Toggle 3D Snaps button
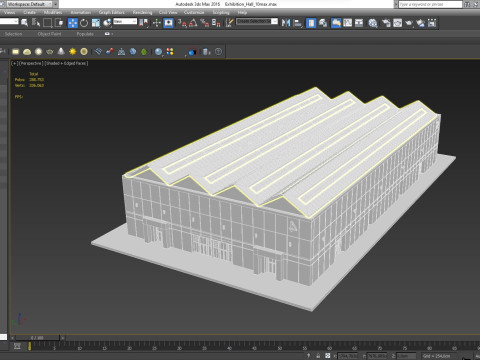The image size is (480, 360). coord(182,23)
